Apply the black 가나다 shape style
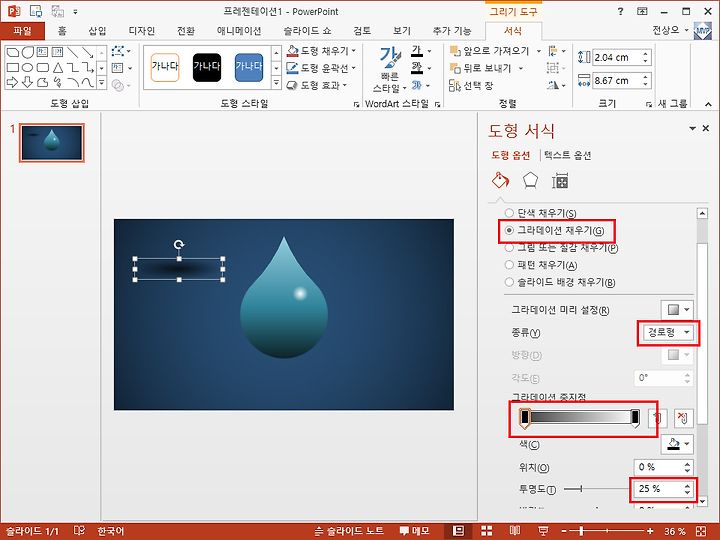720x540 pixels. coord(207,68)
